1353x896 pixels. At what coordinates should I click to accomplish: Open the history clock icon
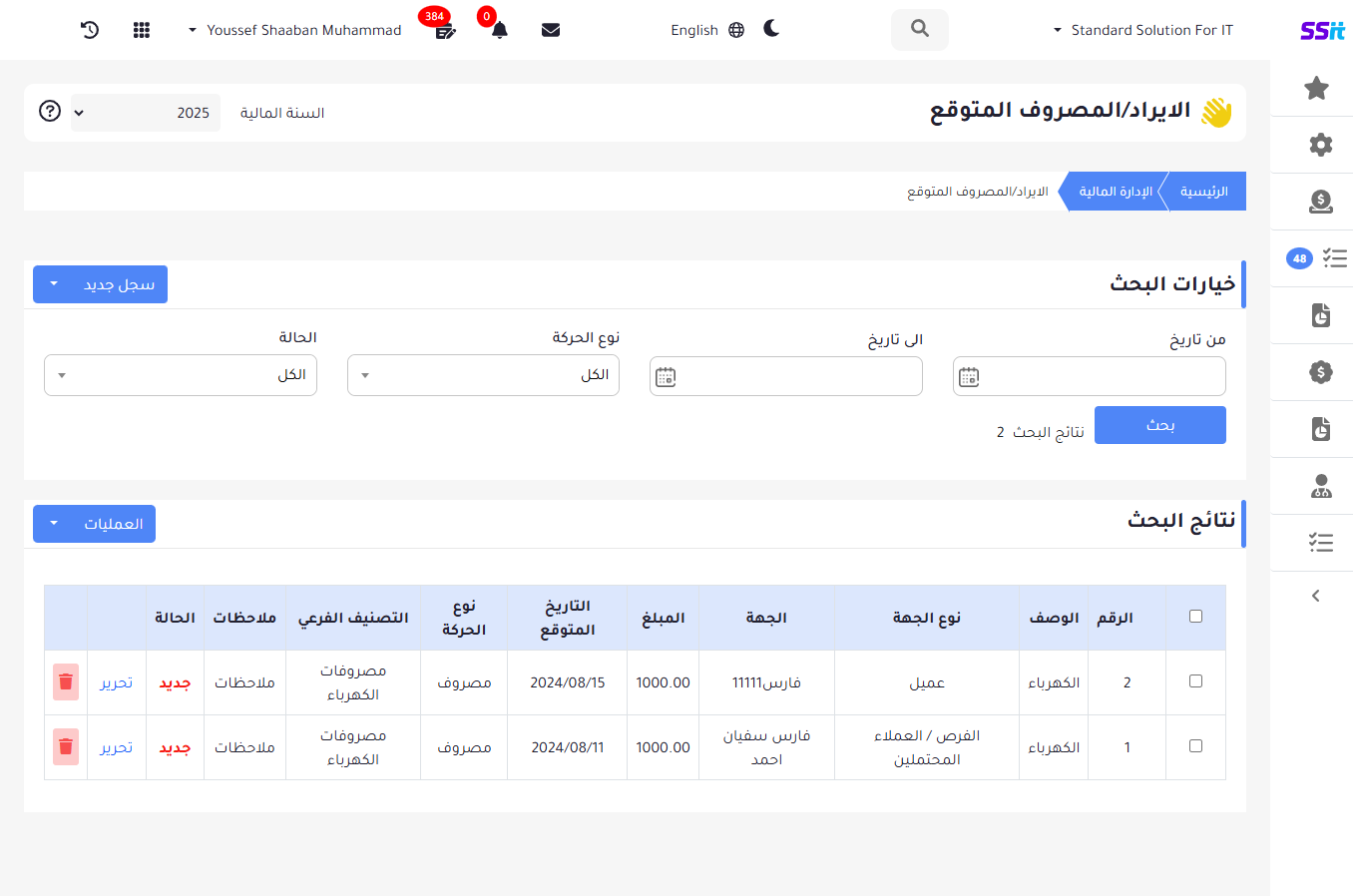[x=90, y=30]
